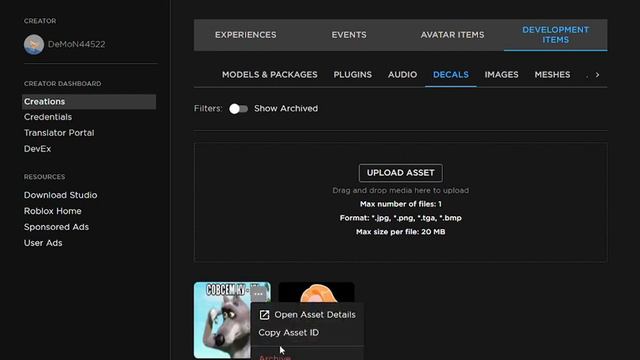Open the User Ads link
Screen dimensions: 640x360
[x=43, y=243]
